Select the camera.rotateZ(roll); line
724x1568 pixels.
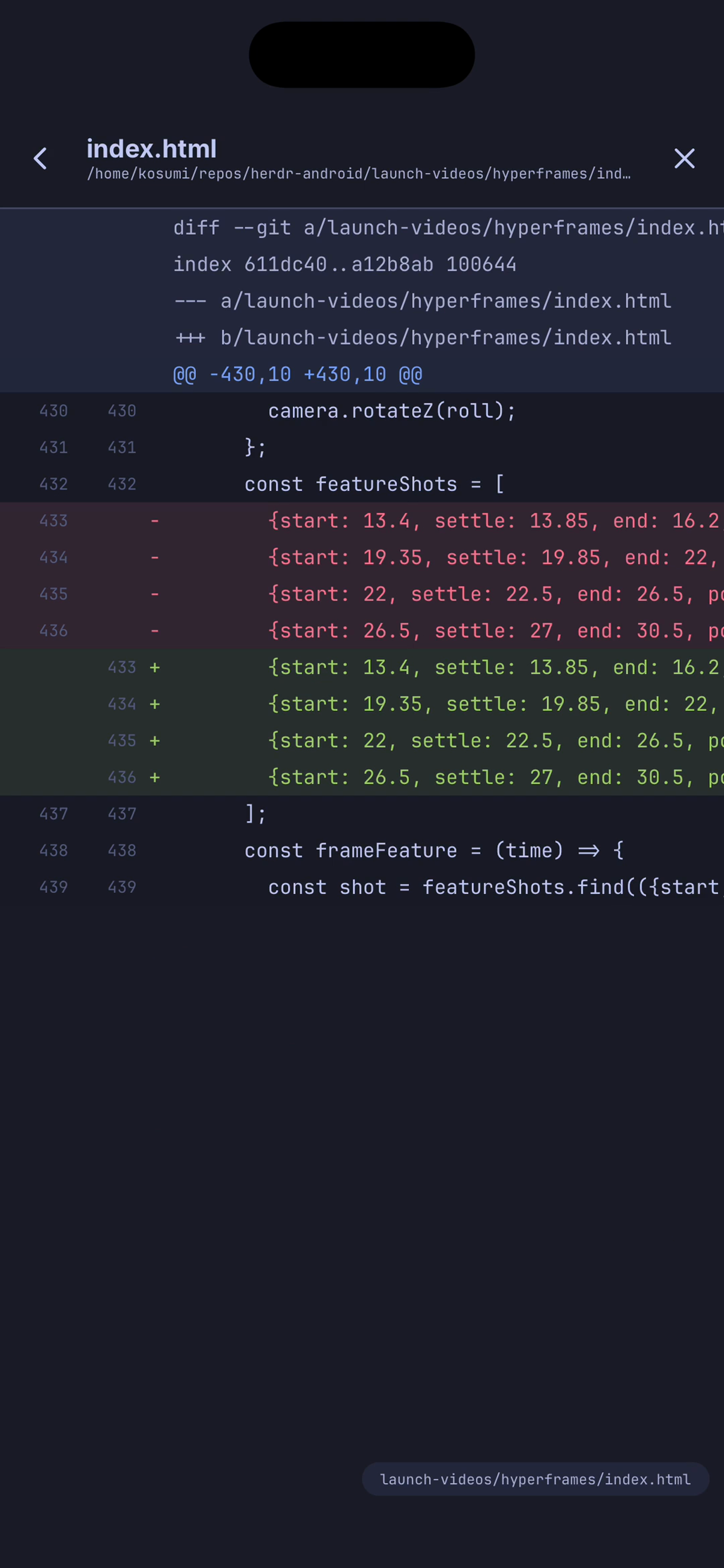click(x=362, y=411)
